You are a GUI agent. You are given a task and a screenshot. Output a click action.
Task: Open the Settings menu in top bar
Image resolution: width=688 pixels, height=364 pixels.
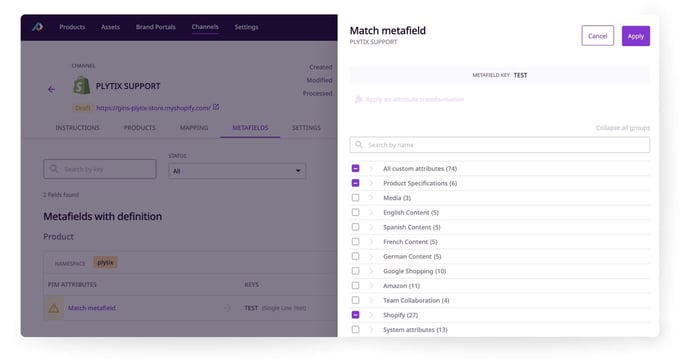pyautogui.click(x=246, y=27)
